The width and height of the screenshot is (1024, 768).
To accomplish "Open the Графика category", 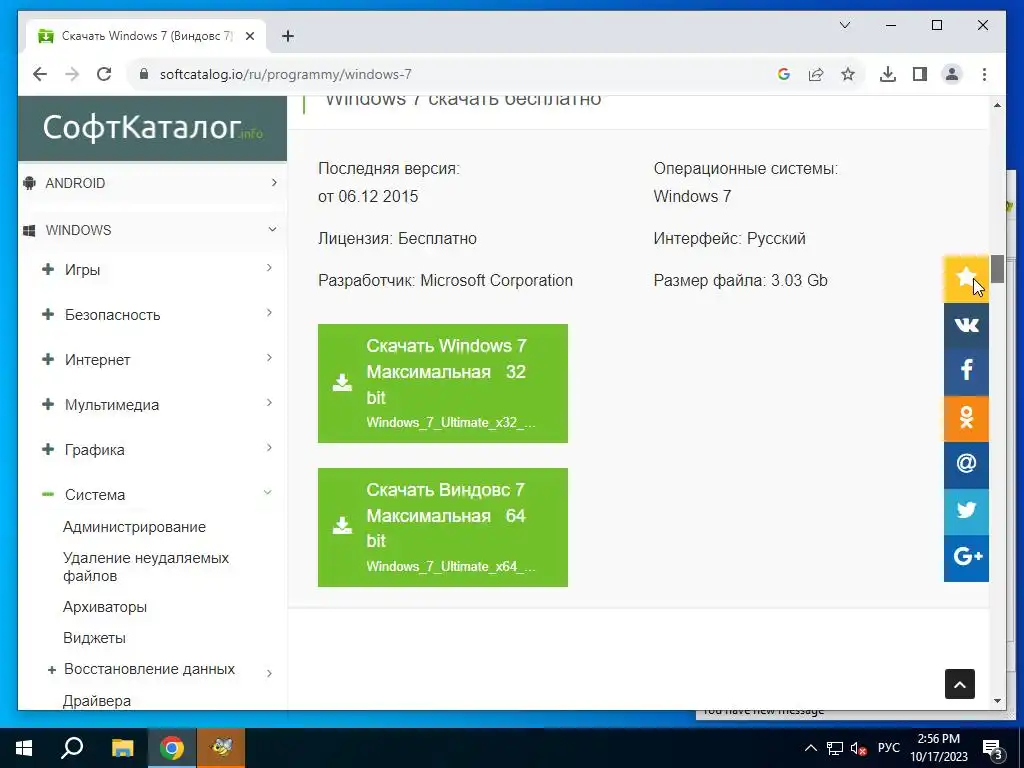I will coord(95,450).
